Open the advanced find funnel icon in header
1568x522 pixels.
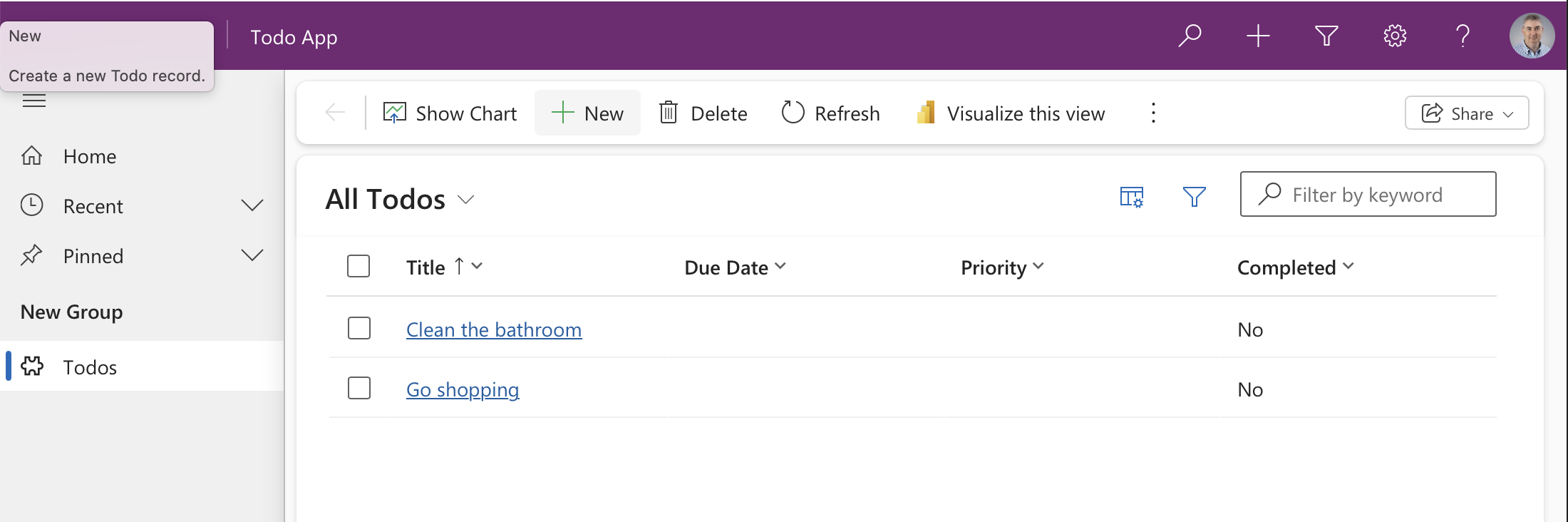coord(1326,36)
